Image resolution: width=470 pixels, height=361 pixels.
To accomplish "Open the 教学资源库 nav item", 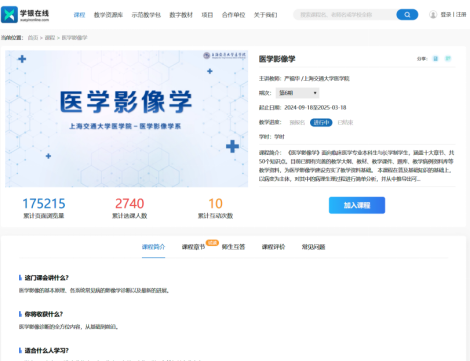I will [108, 15].
